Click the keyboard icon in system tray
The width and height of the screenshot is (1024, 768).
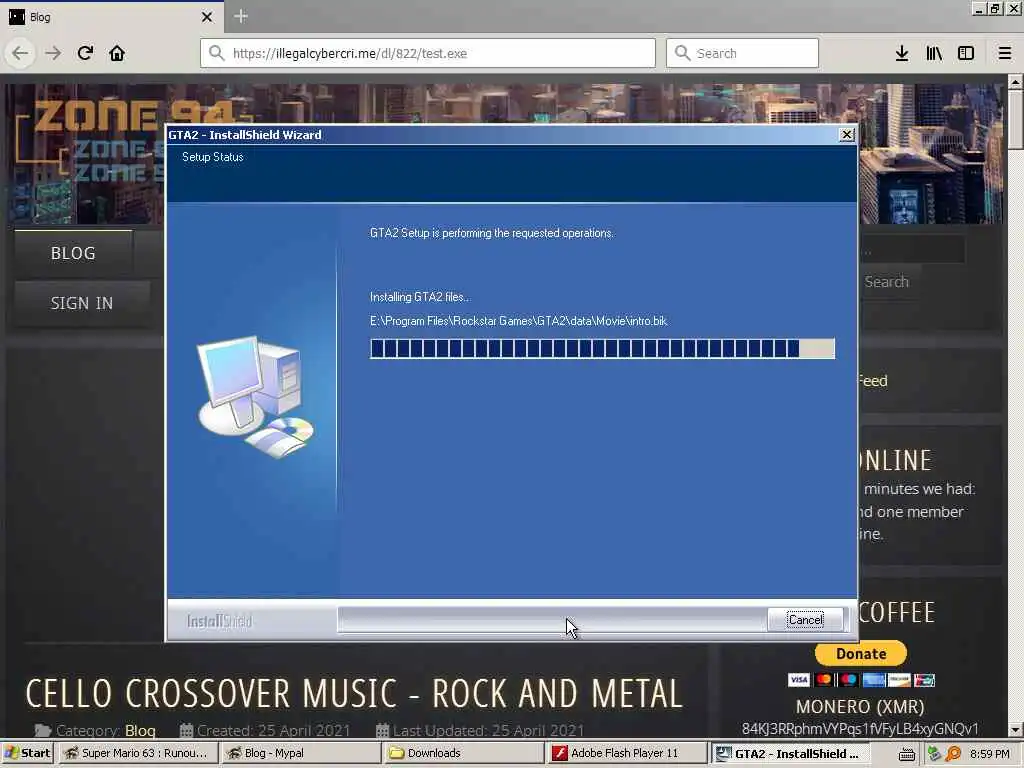[x=906, y=754]
